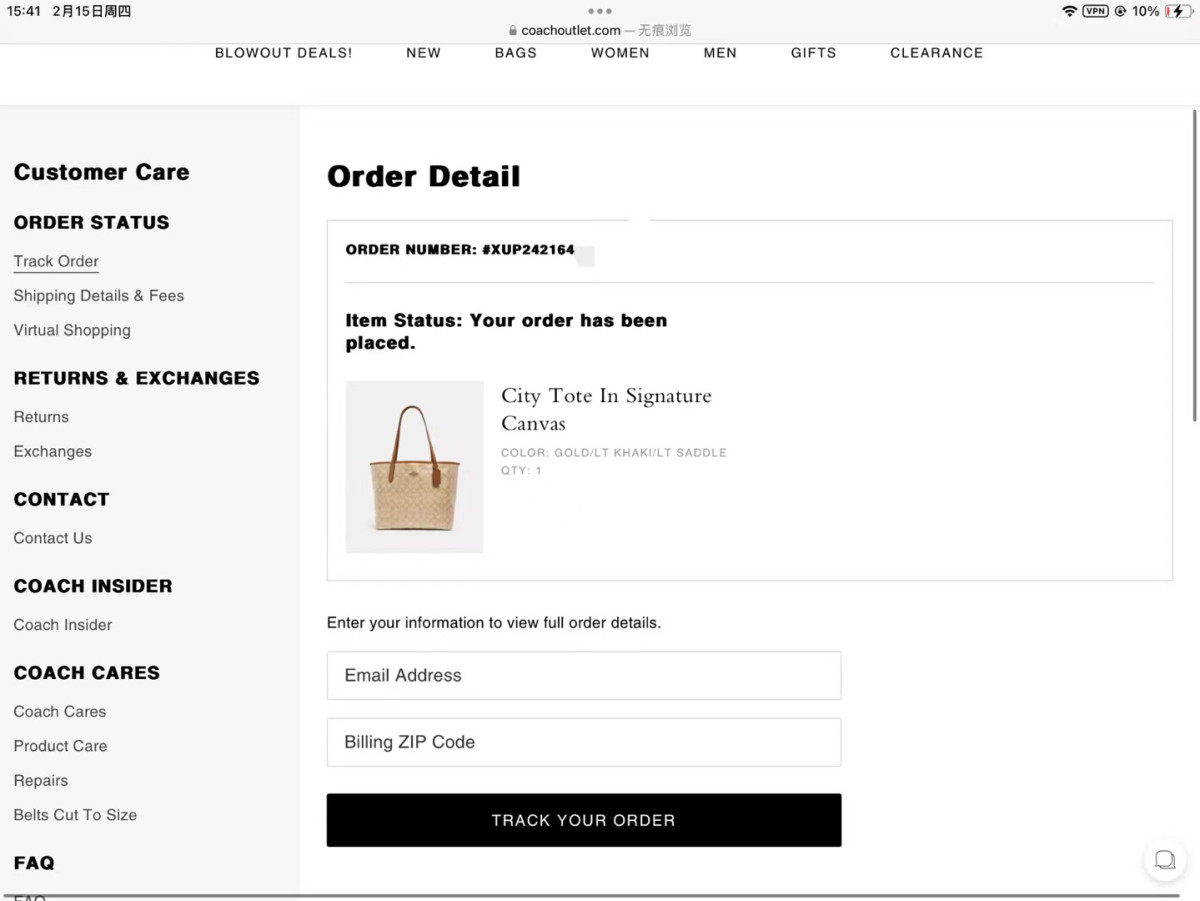The height and width of the screenshot is (901, 1200).
Task: Tap the three-dot multitasking icon at top
Action: pos(599,12)
